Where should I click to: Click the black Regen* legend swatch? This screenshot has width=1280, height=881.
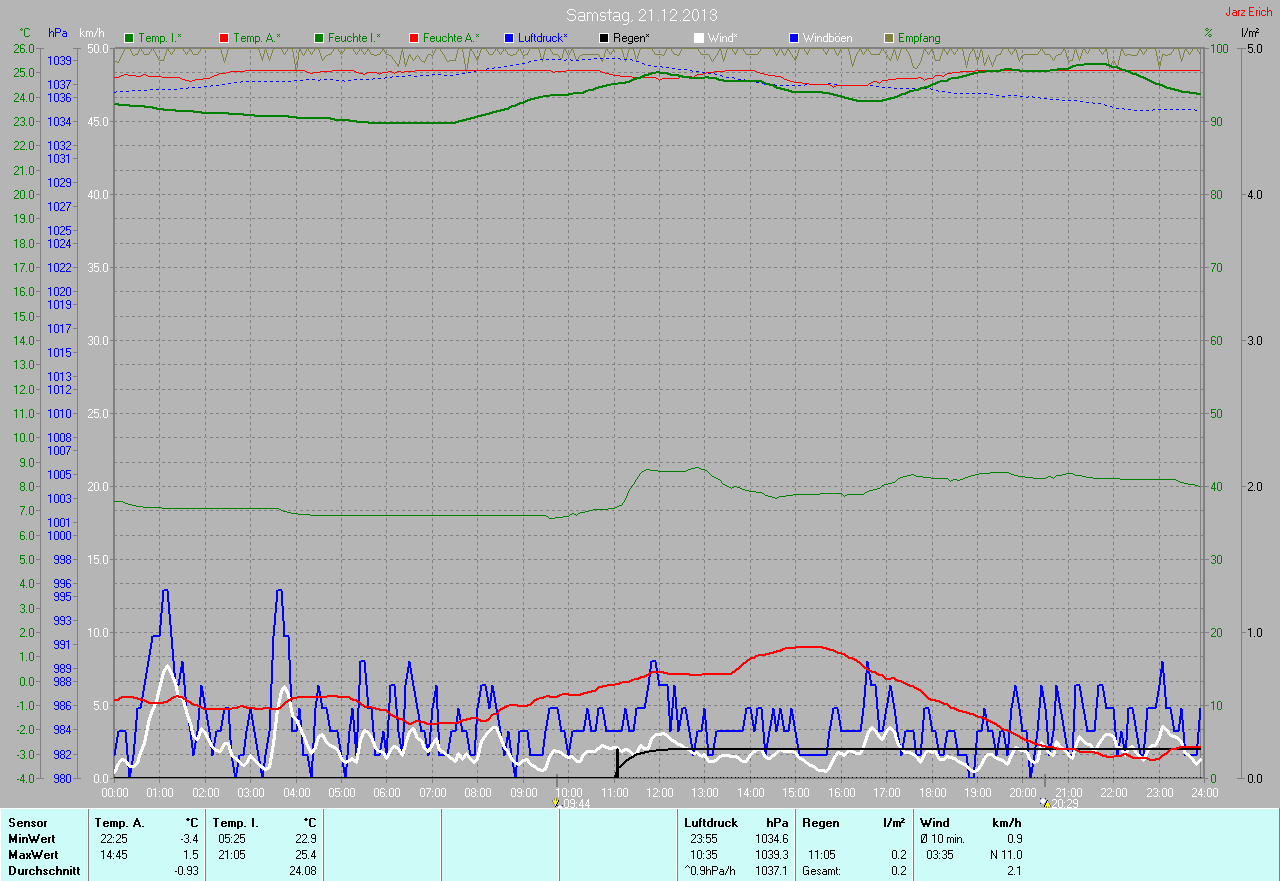pyautogui.click(x=604, y=38)
